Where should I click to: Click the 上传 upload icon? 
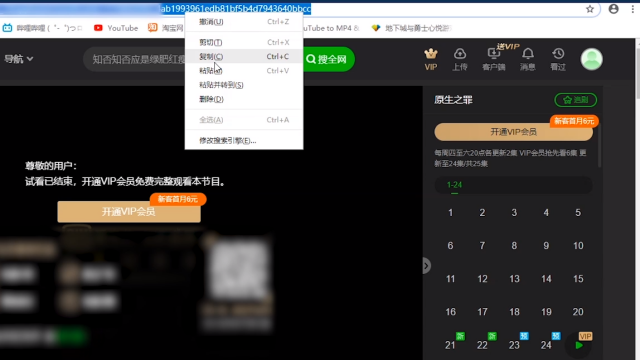(460, 59)
